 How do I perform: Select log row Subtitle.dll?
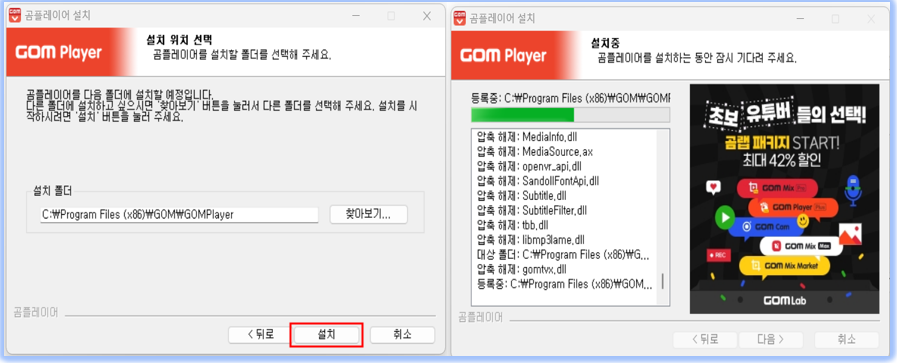(522, 196)
